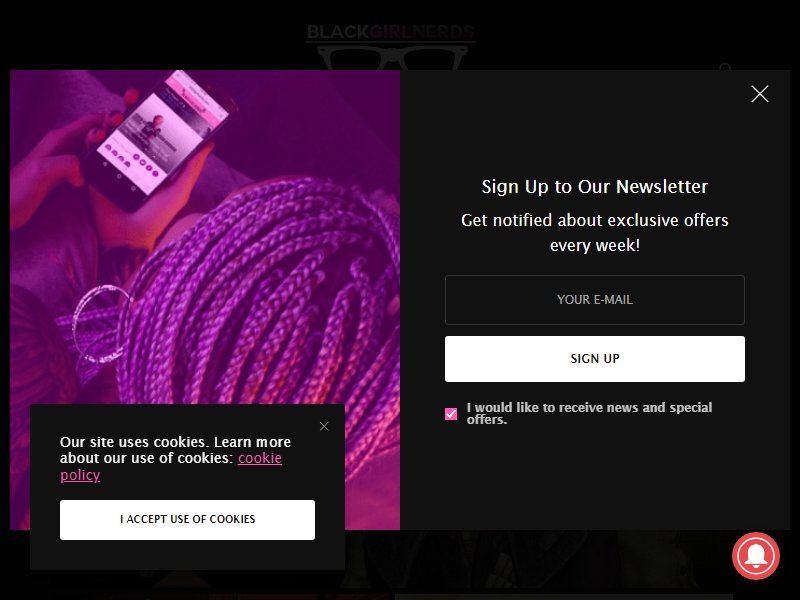Click the glasses logo graphic in header
Viewport: 800px width, 600px height.
click(x=392, y=57)
